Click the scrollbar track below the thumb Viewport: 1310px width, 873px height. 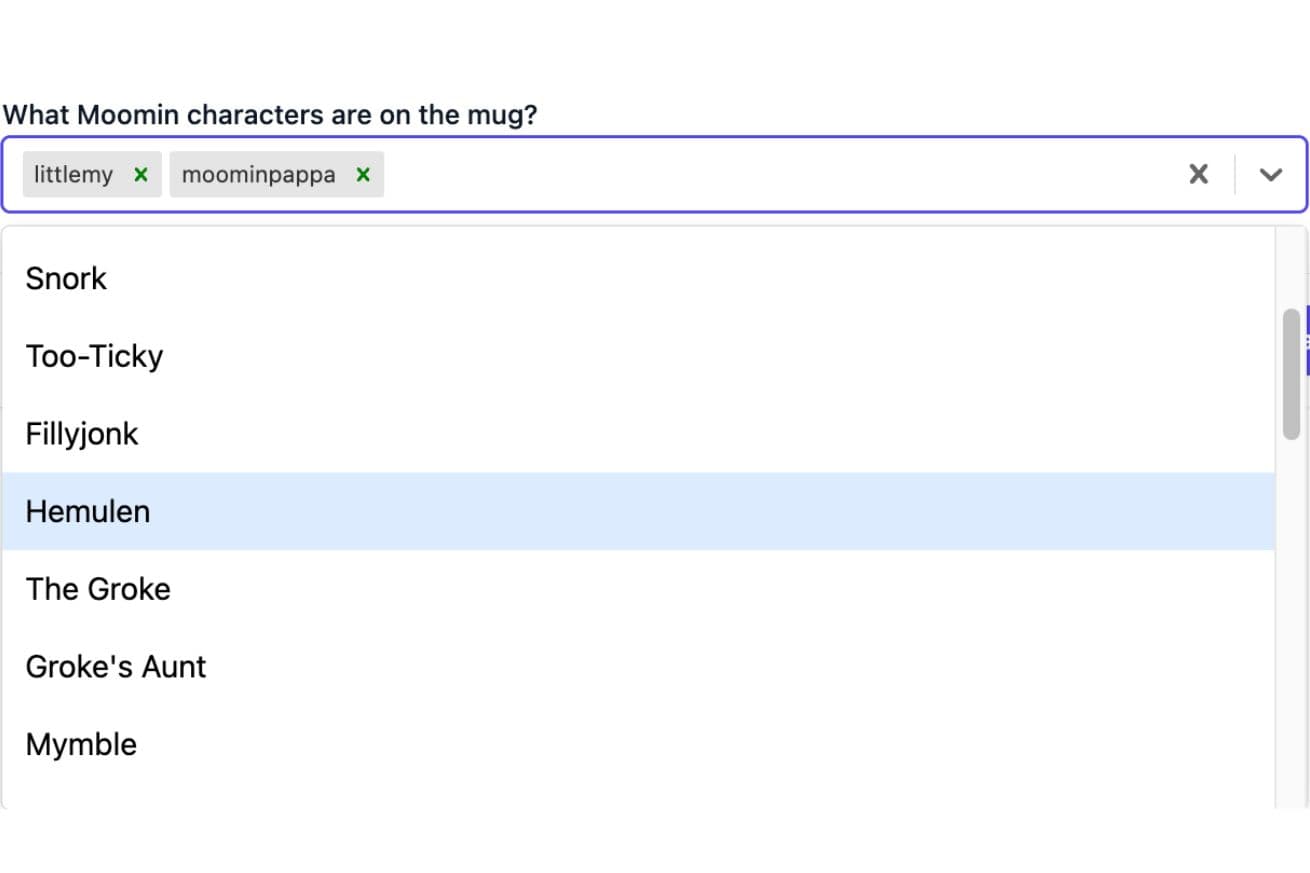coord(1291,620)
